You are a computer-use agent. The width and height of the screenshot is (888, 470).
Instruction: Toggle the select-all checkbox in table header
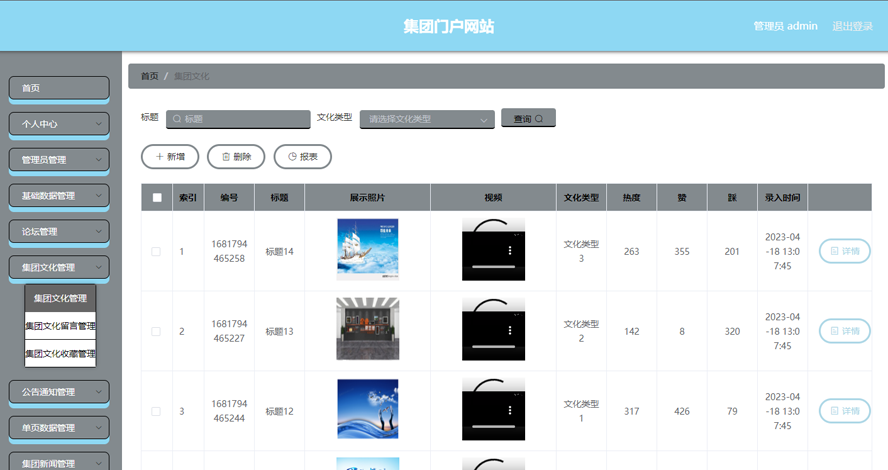click(157, 198)
